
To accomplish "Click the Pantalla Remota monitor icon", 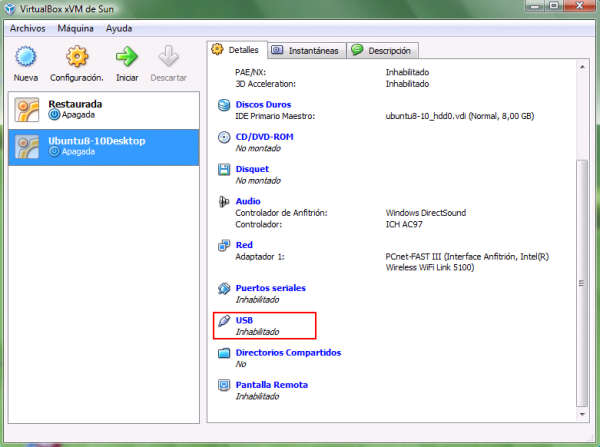I will coord(225,385).
